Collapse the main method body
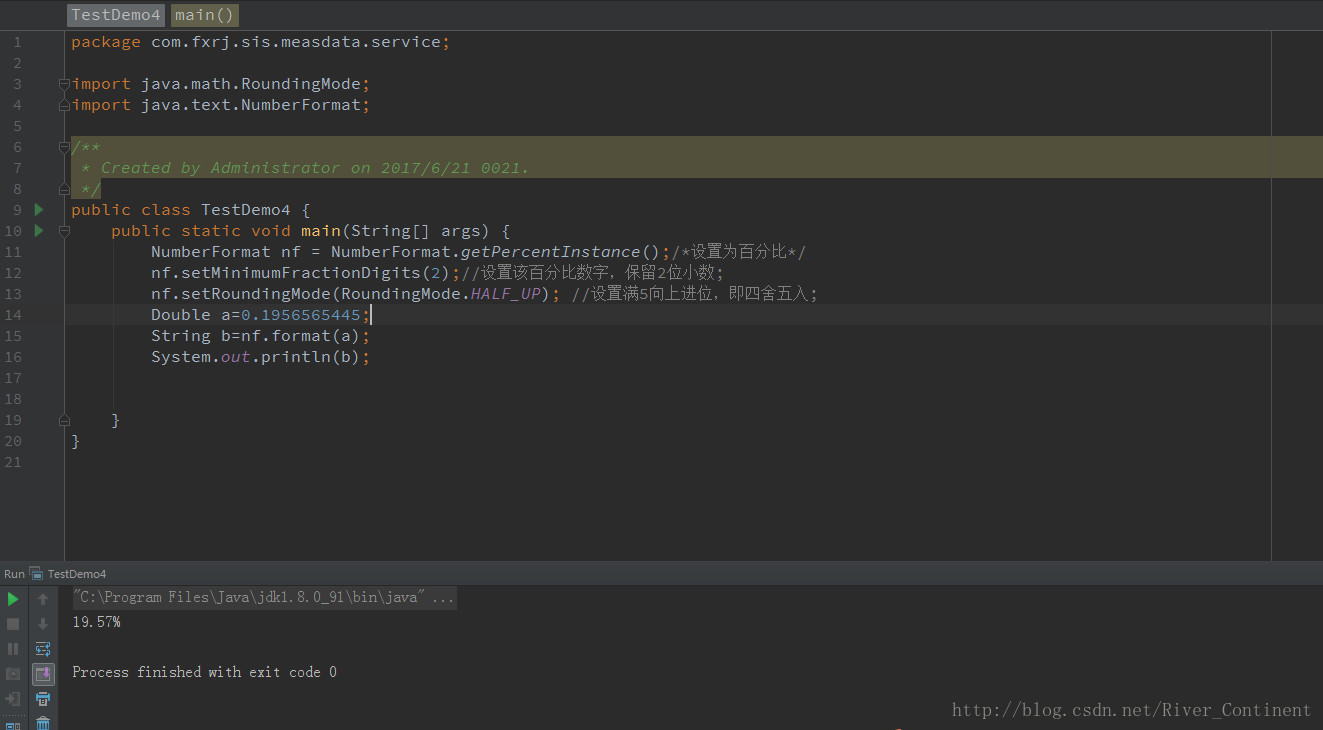Screen dimensions: 1323x730 [64, 231]
